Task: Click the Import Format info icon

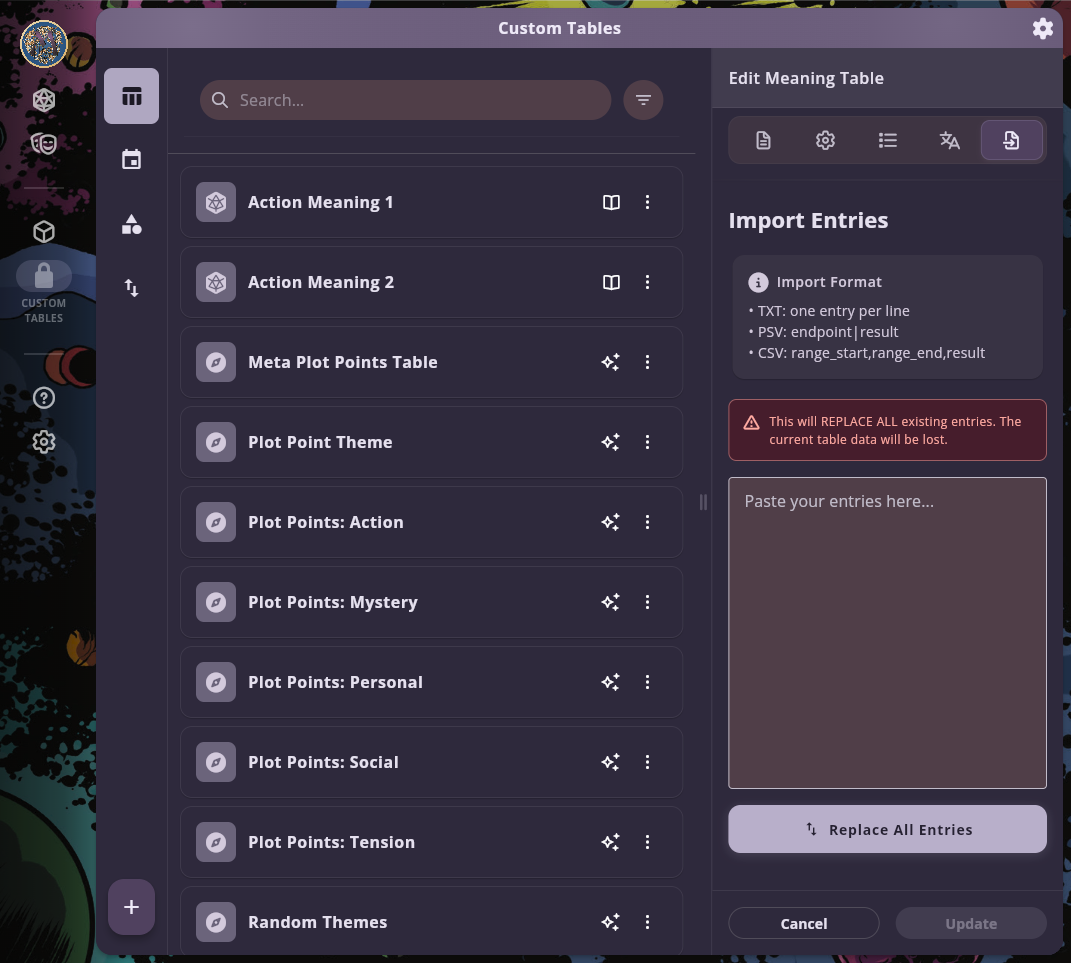Action: tap(757, 282)
